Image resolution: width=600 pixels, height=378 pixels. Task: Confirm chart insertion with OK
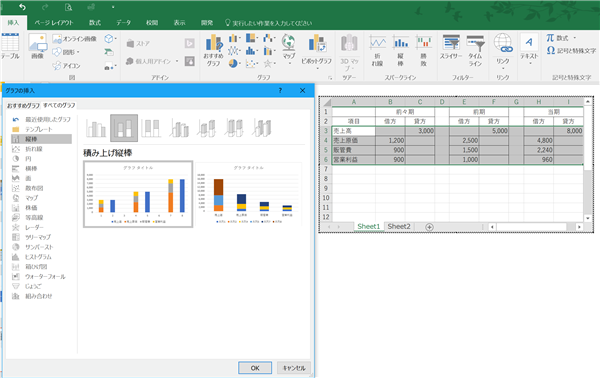[255, 368]
